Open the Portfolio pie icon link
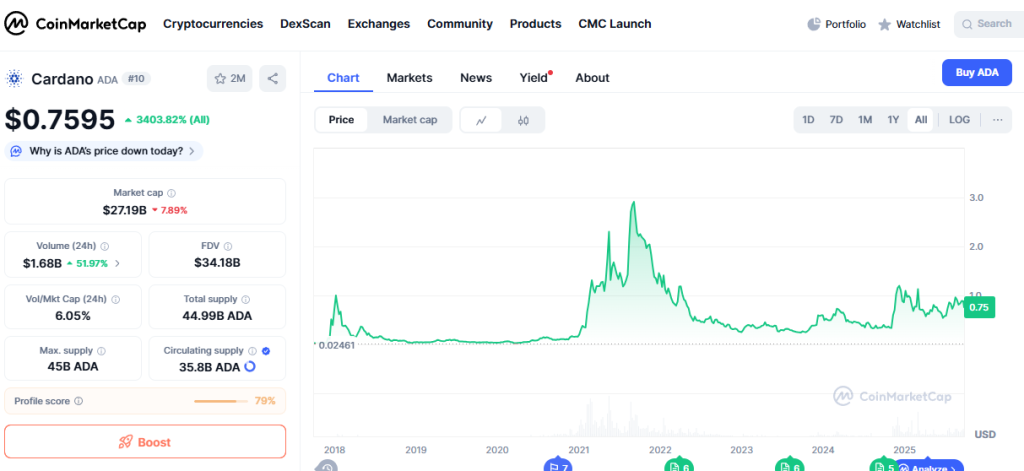This screenshot has height=471, width=1024. [x=836, y=24]
